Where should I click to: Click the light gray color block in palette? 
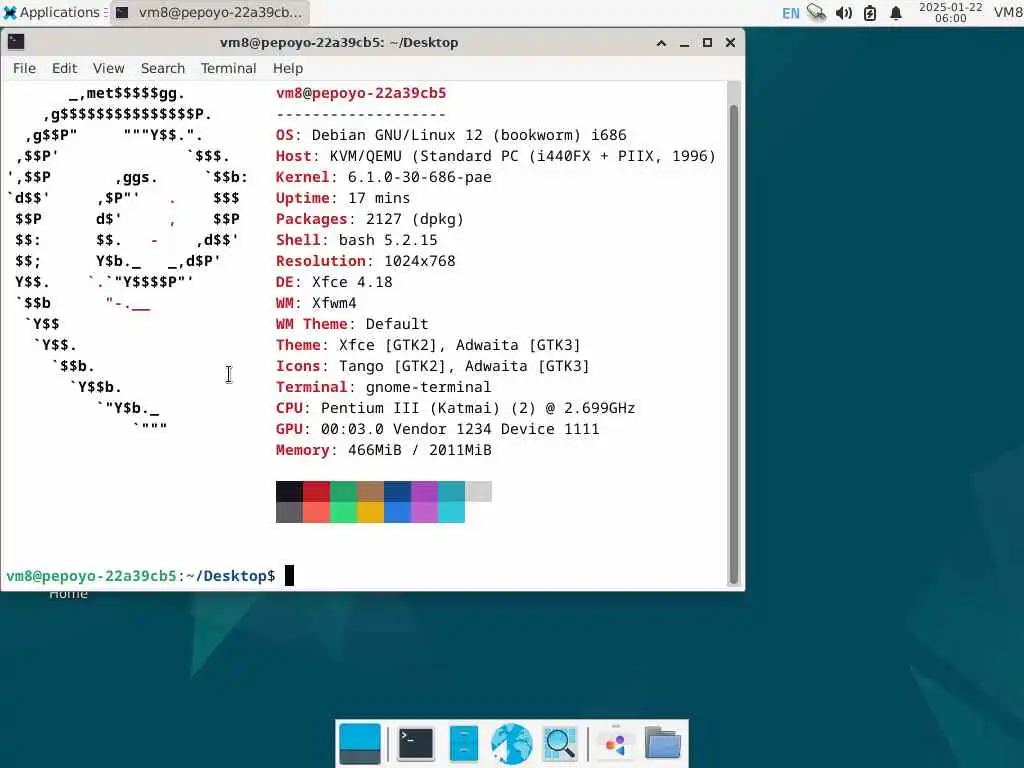point(479,491)
